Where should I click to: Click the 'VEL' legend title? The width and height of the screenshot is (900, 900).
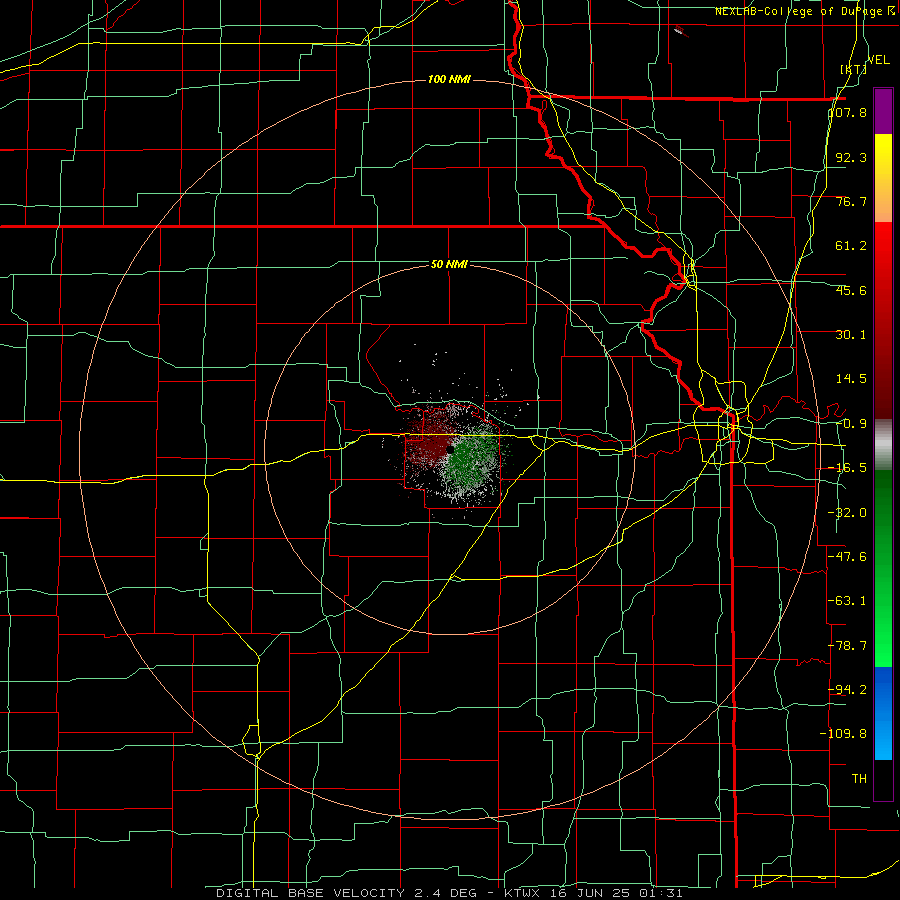[879, 60]
